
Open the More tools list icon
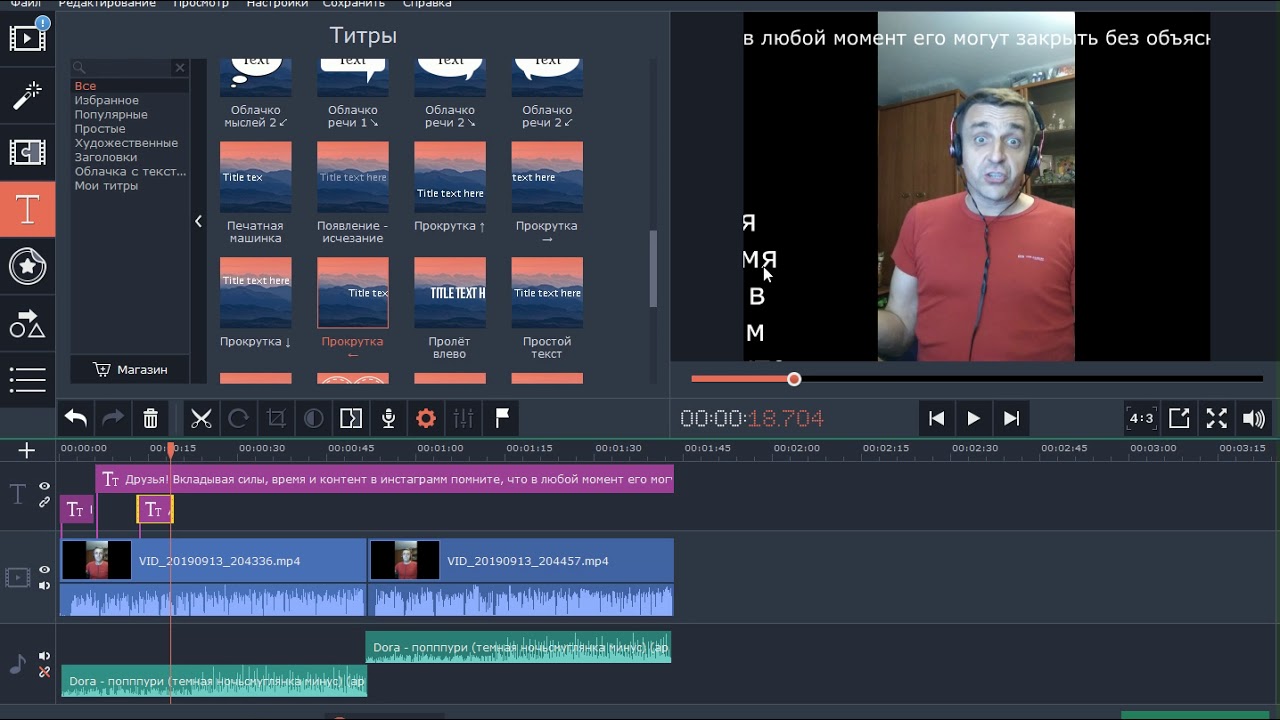tap(27, 380)
